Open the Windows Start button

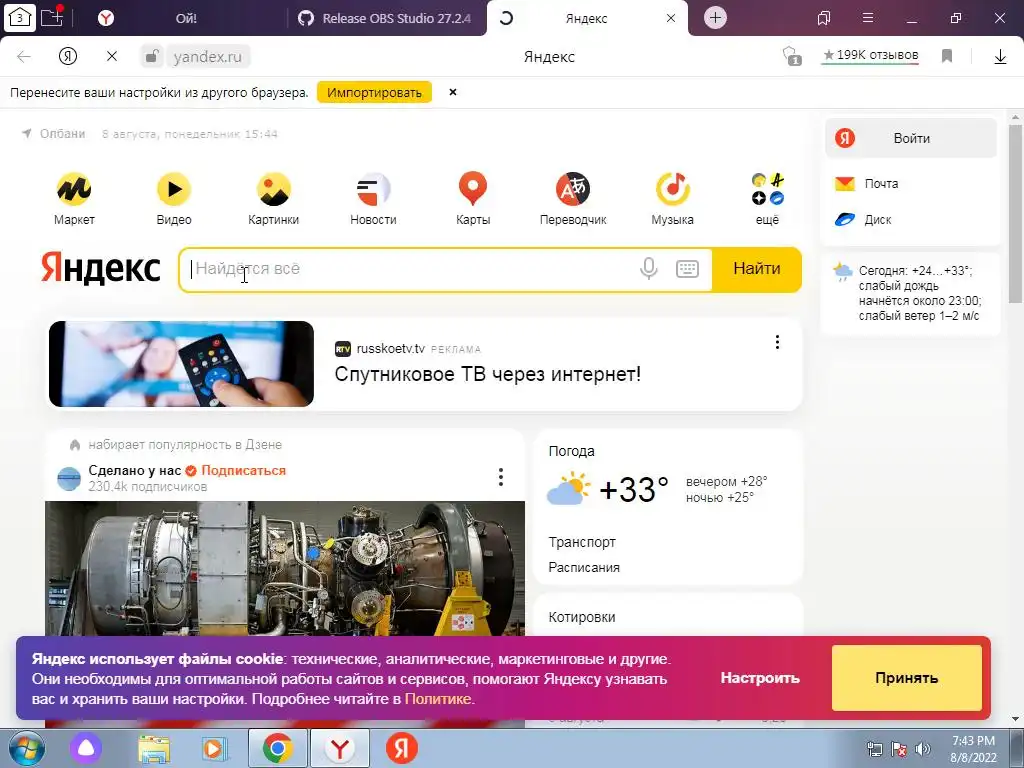(26, 748)
